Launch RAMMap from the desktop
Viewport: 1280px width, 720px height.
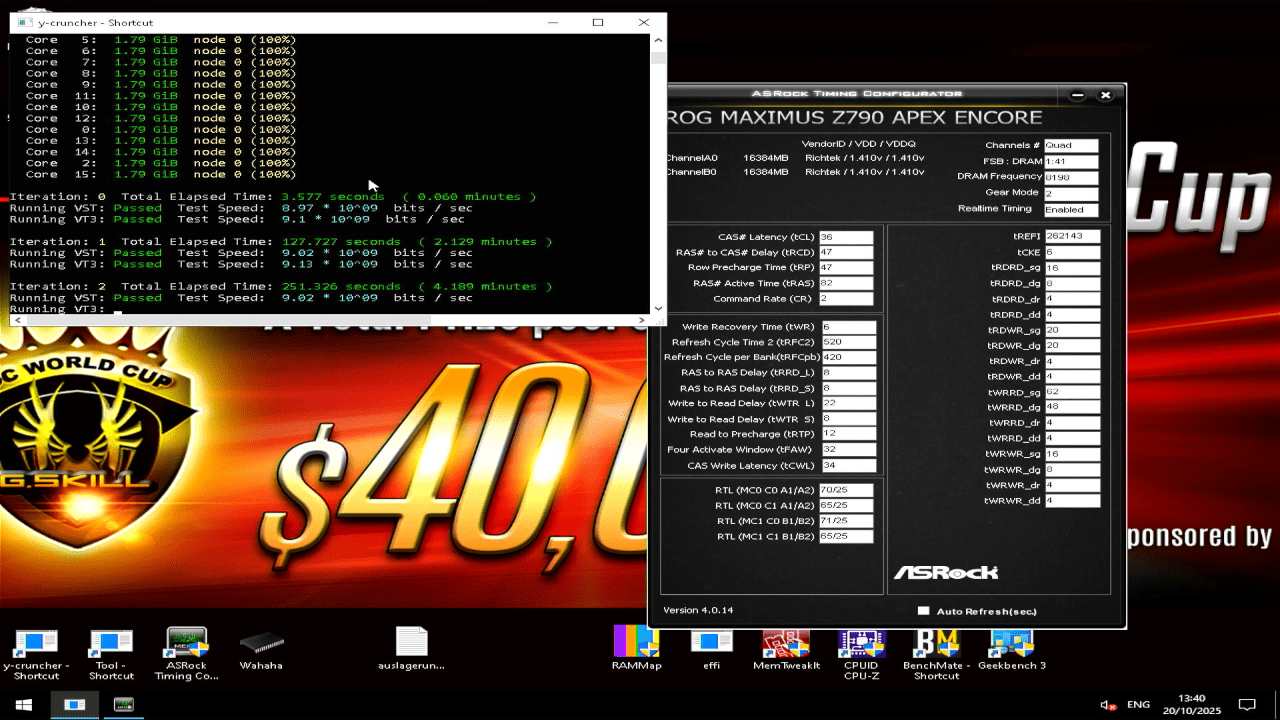(636, 649)
